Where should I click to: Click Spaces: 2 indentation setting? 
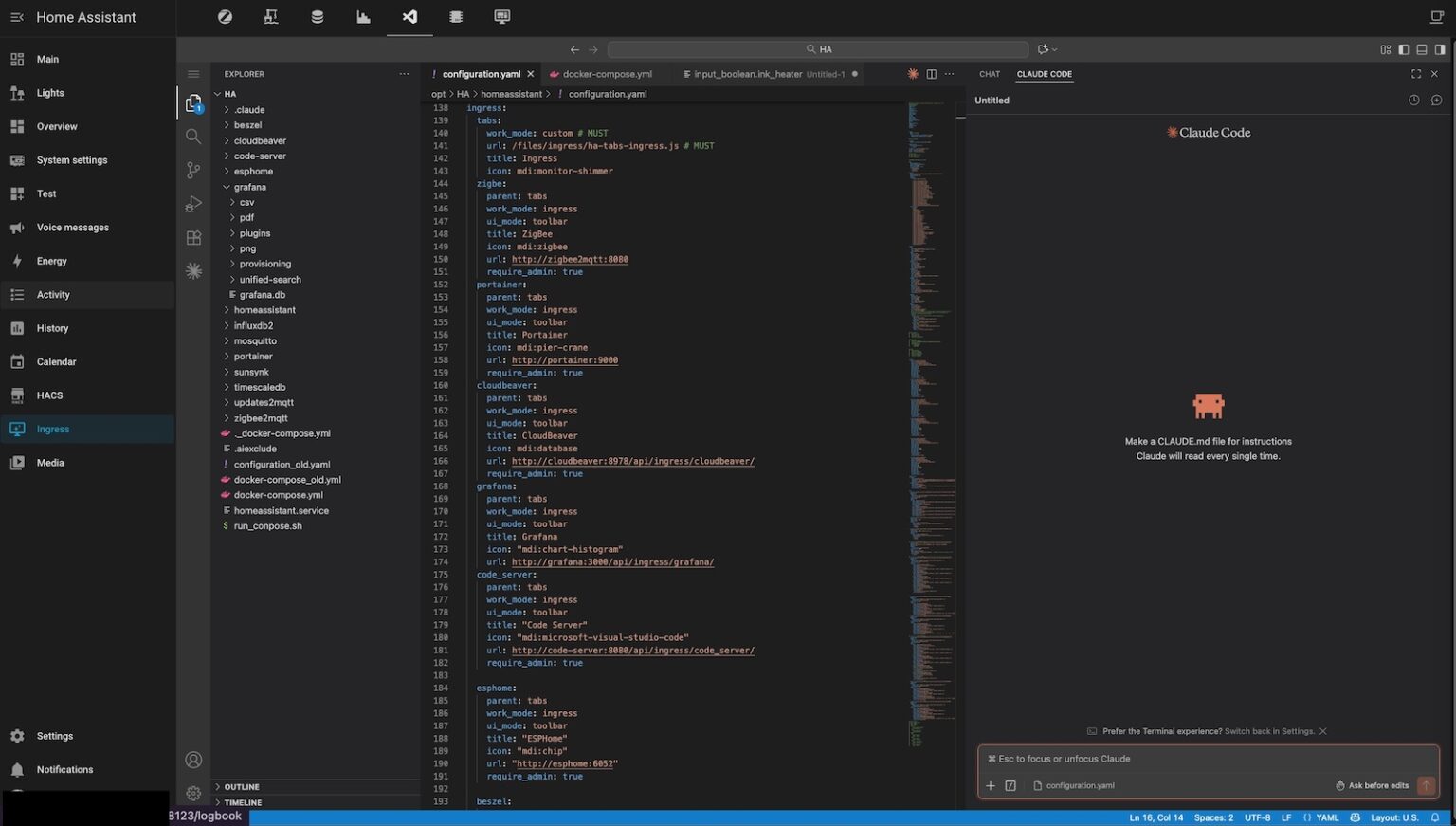[x=1213, y=817]
